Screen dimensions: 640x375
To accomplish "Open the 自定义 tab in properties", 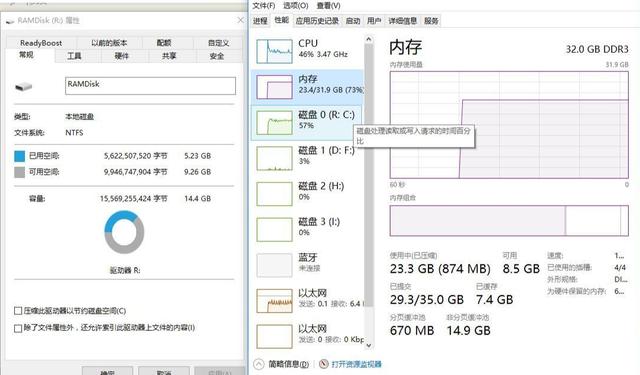I will click(218, 43).
